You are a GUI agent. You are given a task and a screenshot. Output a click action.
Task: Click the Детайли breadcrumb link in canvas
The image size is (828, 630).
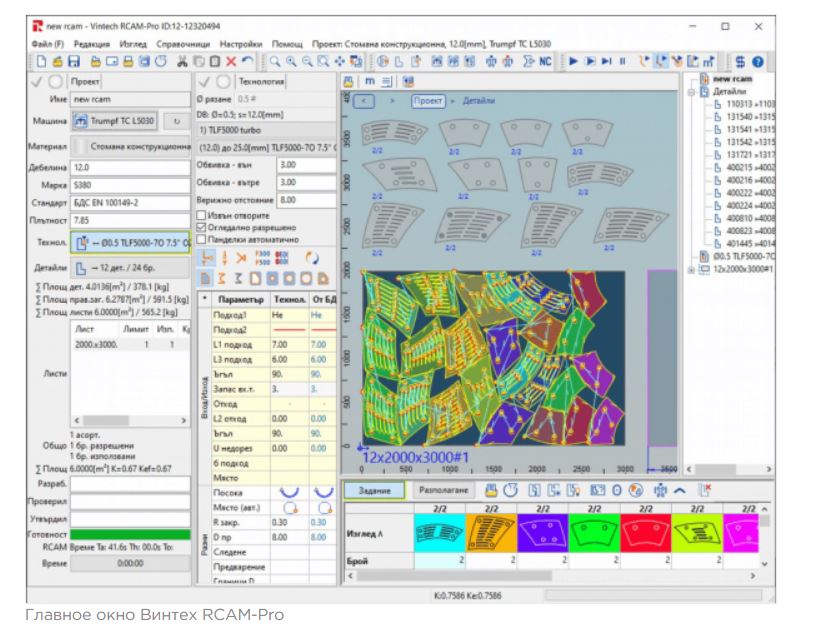(x=478, y=100)
